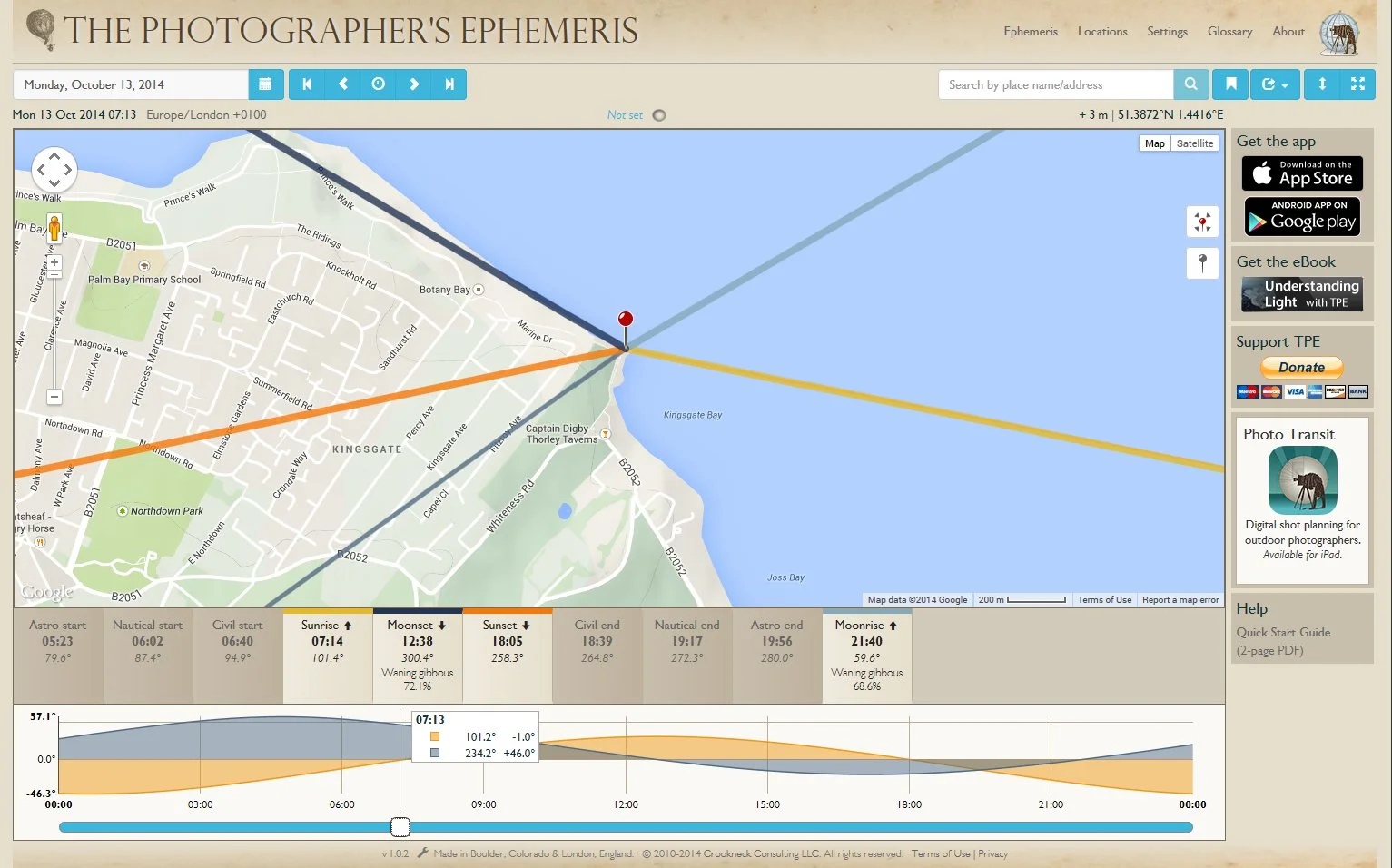Open the Glossary page
Image resolution: width=1392 pixels, height=868 pixels.
pyautogui.click(x=1229, y=31)
